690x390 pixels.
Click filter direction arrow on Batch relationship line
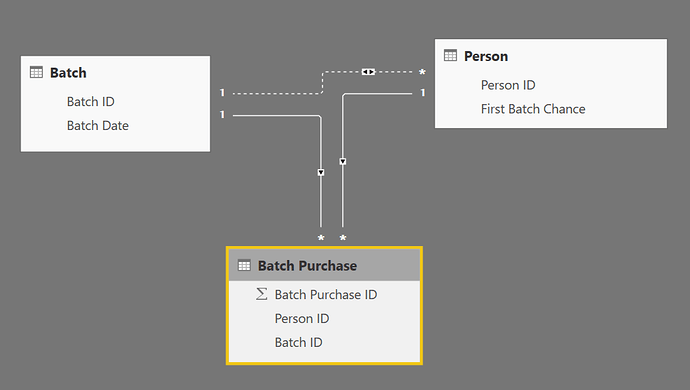(x=321, y=173)
